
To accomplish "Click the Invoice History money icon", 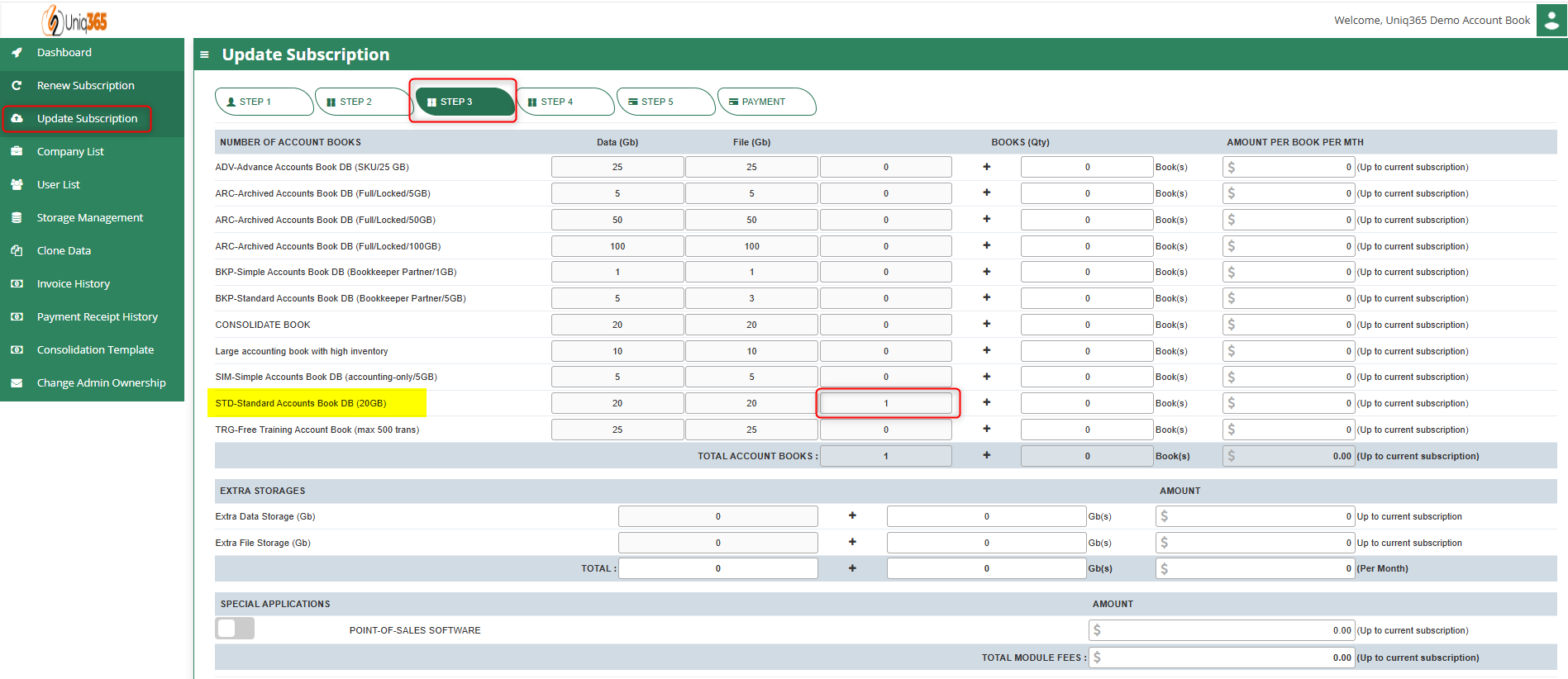I will tap(17, 283).
